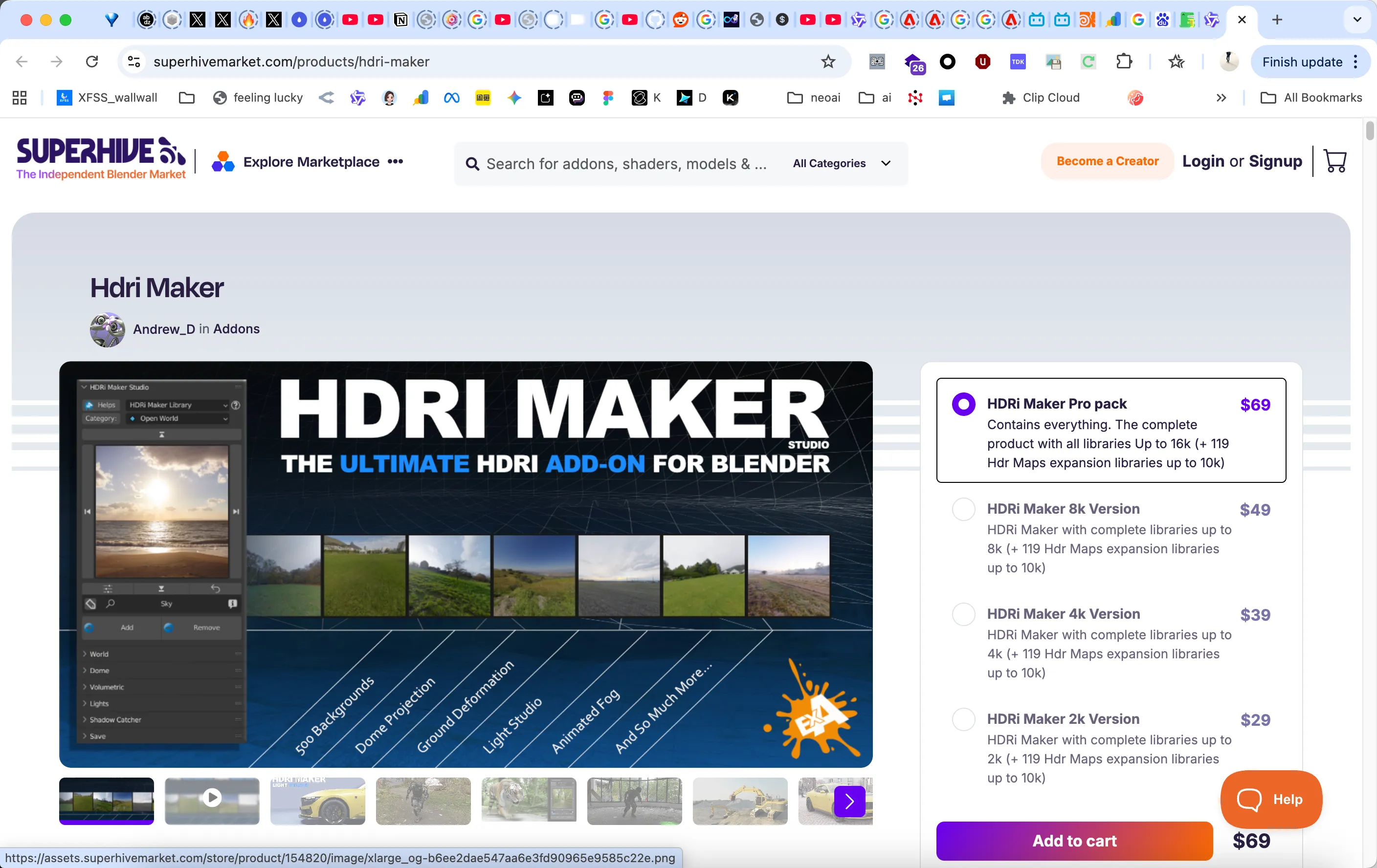Click Andrew_D creator avatar

click(x=108, y=329)
